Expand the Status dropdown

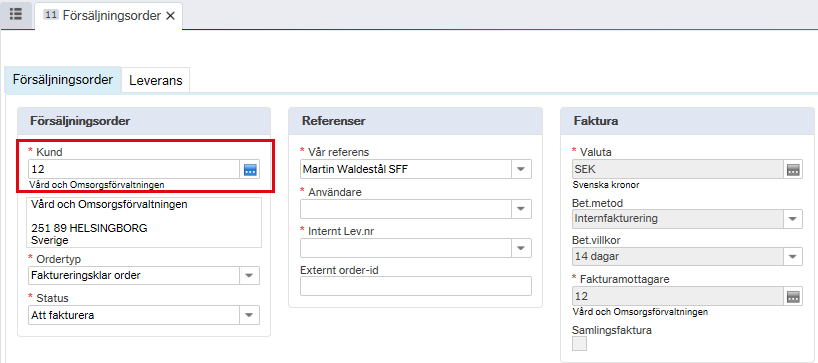[x=249, y=314]
